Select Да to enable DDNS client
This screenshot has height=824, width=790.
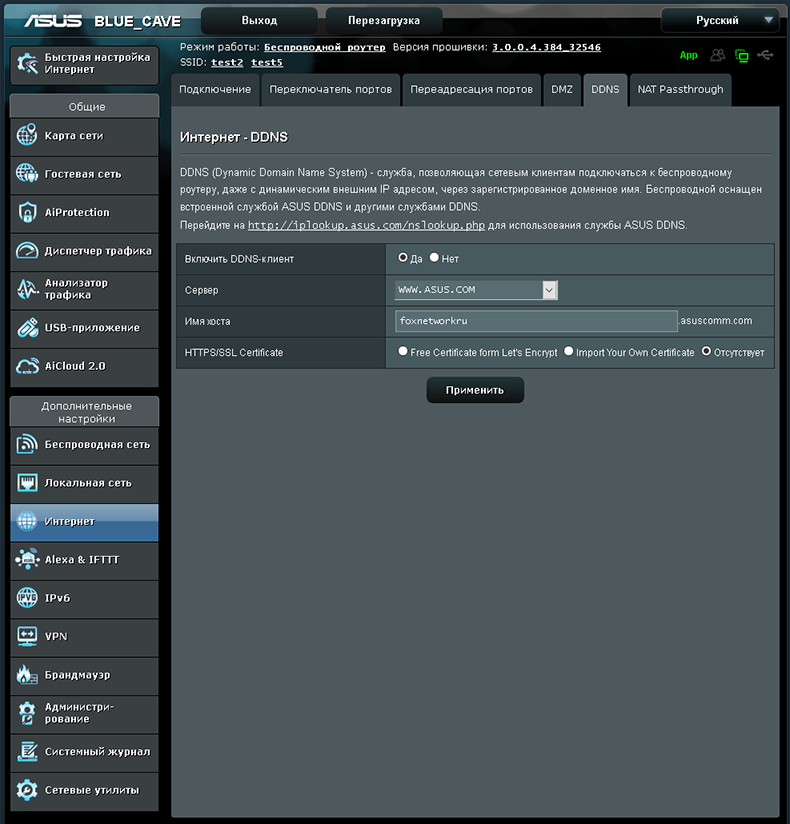(403, 258)
